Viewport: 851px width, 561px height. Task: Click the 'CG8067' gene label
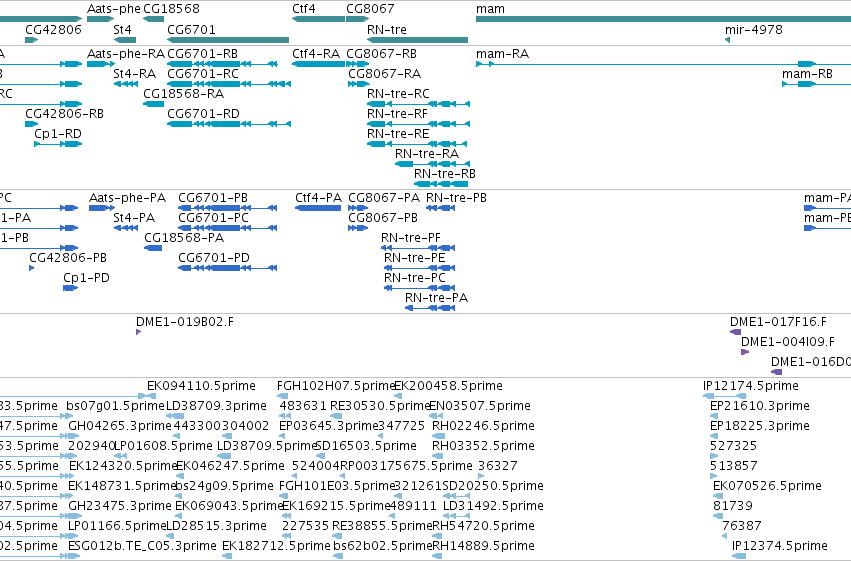370,9
